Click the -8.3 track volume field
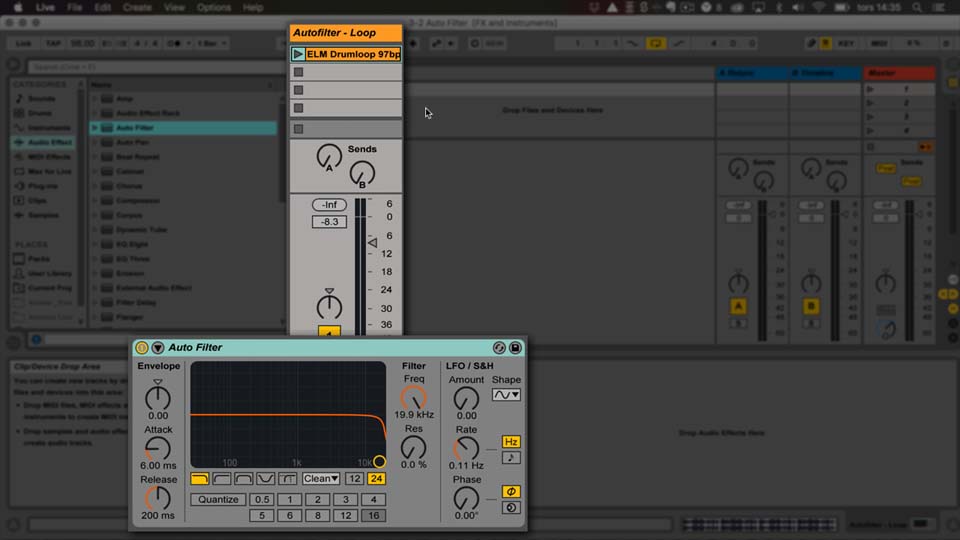The height and width of the screenshot is (540, 960). (x=329, y=222)
